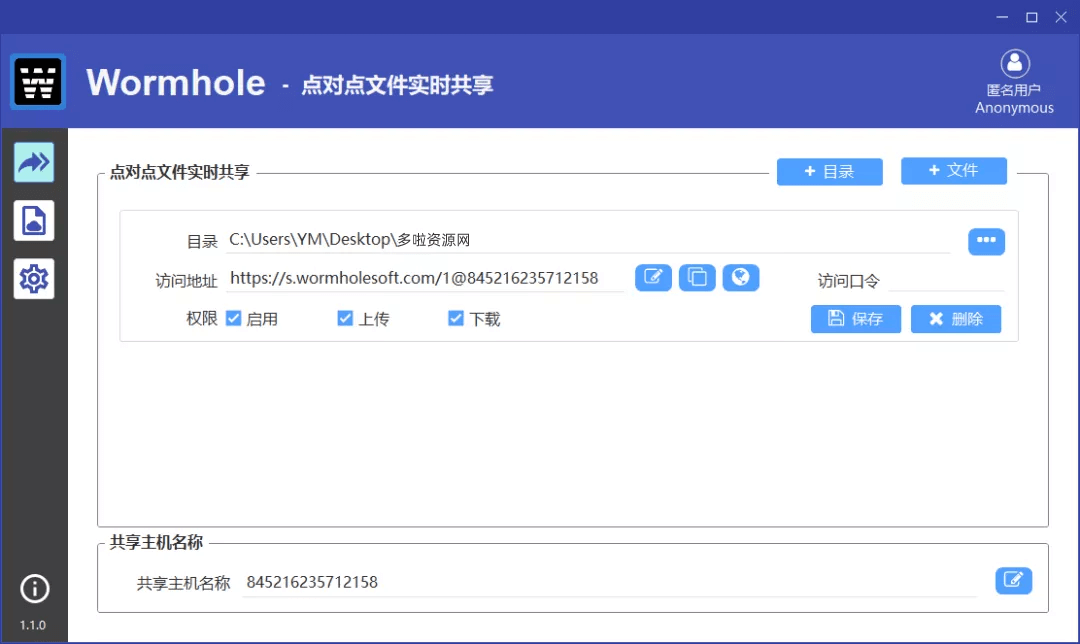Click the Wormhole title text
Screen dimensions: 1080x644
[176, 83]
